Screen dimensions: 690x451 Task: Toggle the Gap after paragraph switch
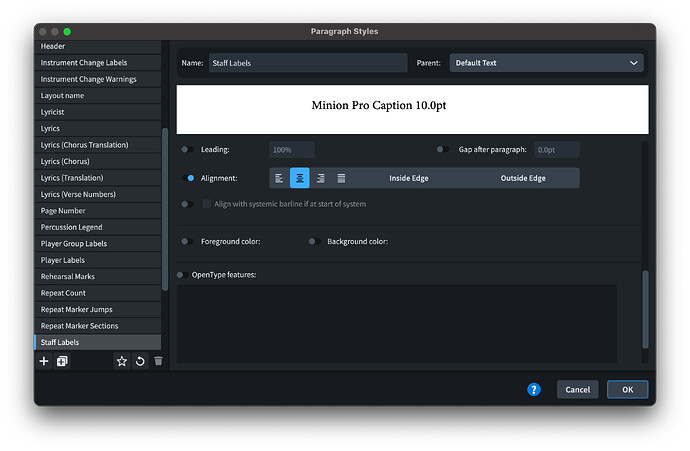click(443, 150)
